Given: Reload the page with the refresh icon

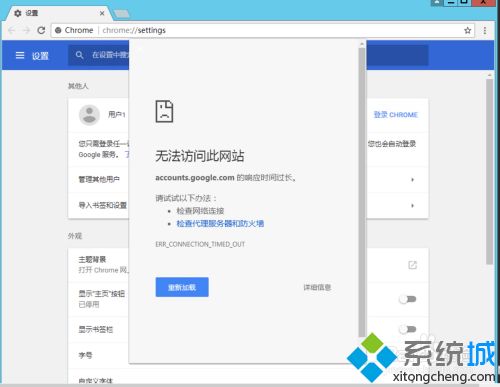Looking at the screenshot, I should tap(41, 30).
